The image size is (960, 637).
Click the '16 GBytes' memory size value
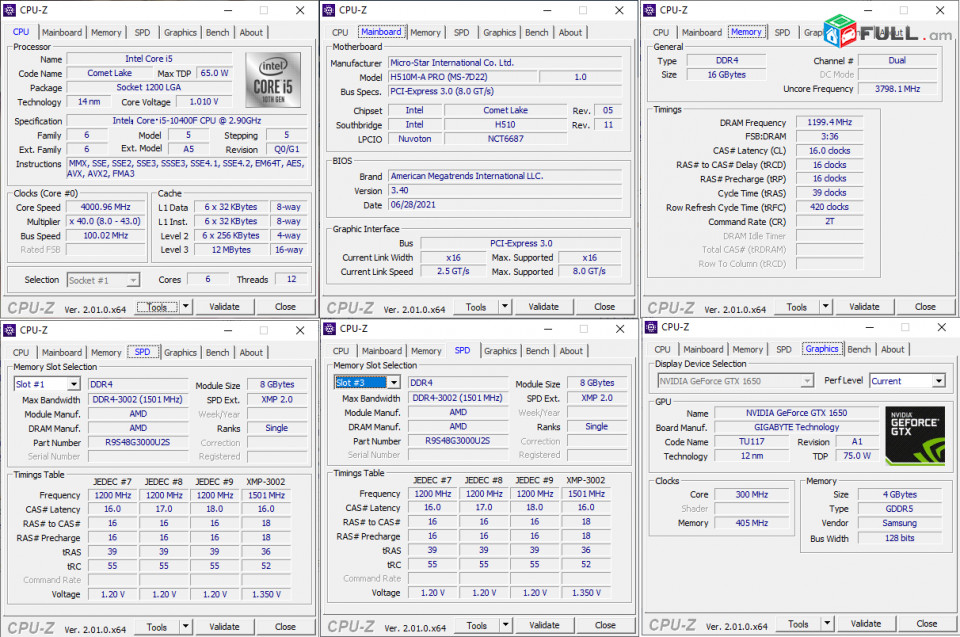(x=726, y=75)
